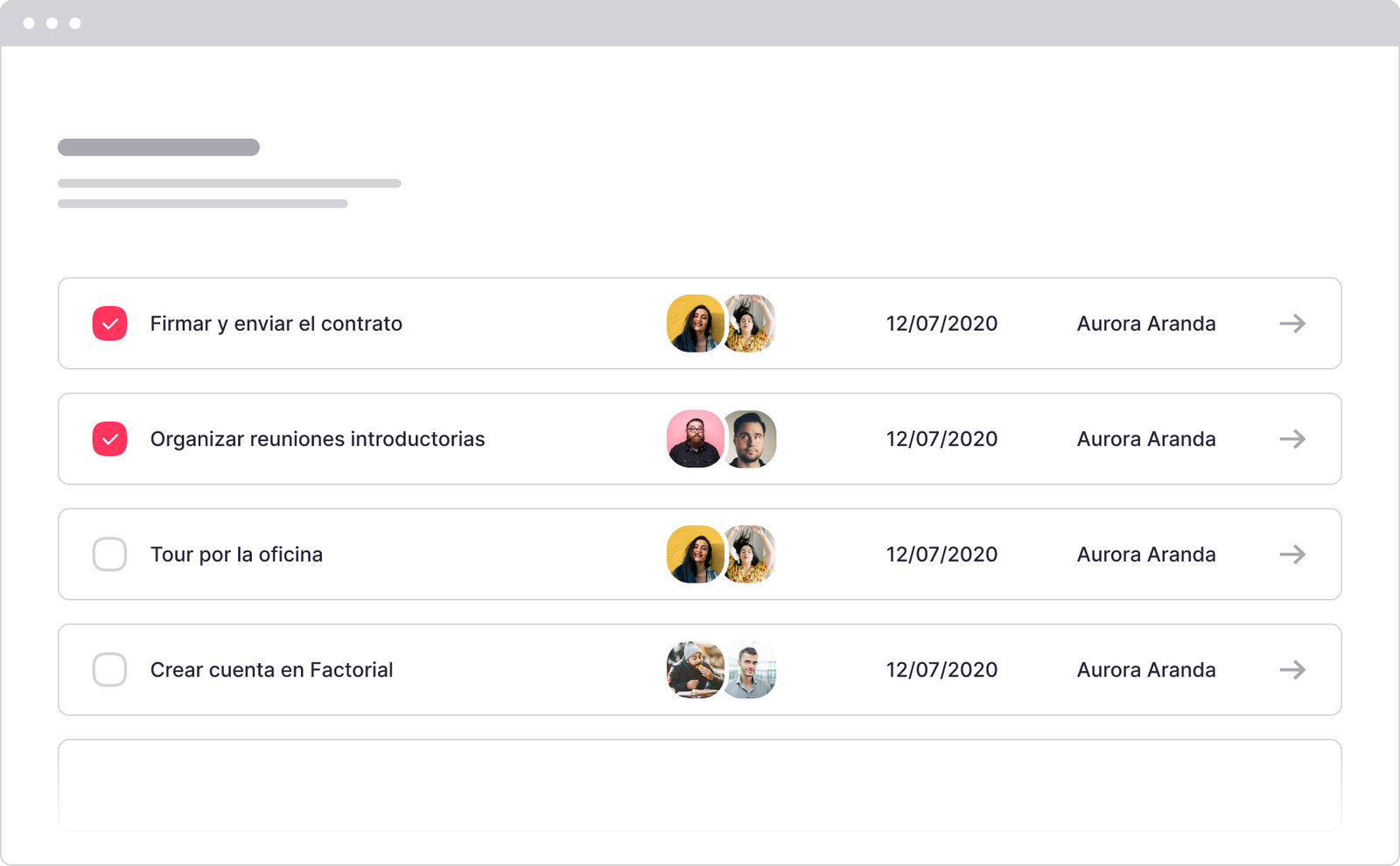The height and width of the screenshot is (866, 1400).
Task: Uncheck Organizar reuniones introductorias task
Action: pyautogui.click(x=110, y=439)
